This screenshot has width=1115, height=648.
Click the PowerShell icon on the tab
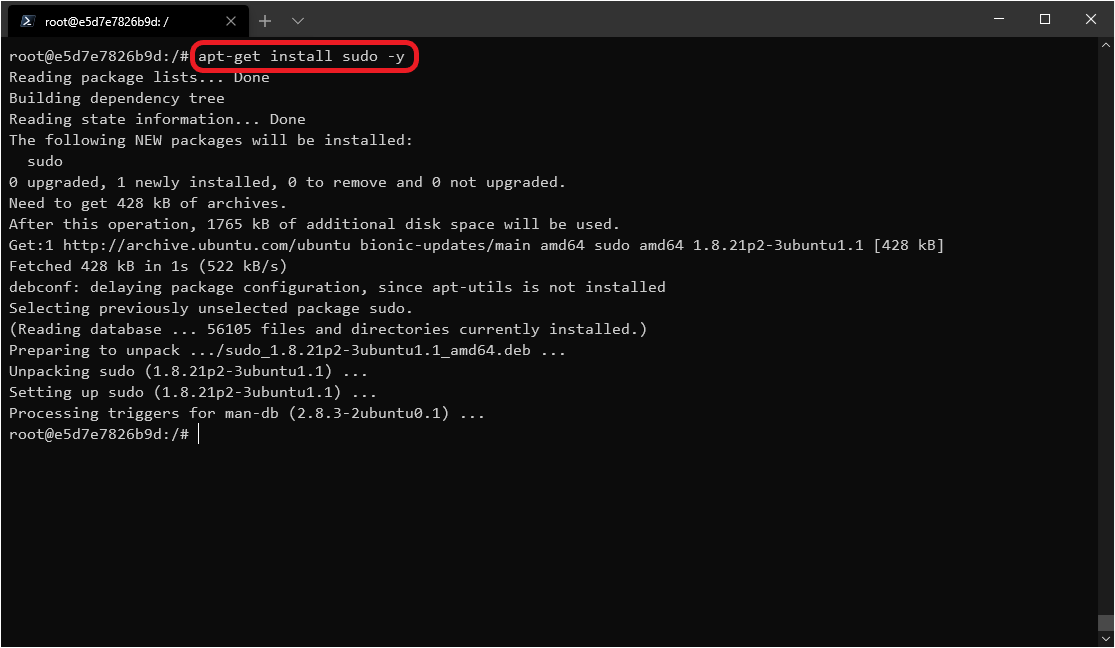tap(28, 21)
